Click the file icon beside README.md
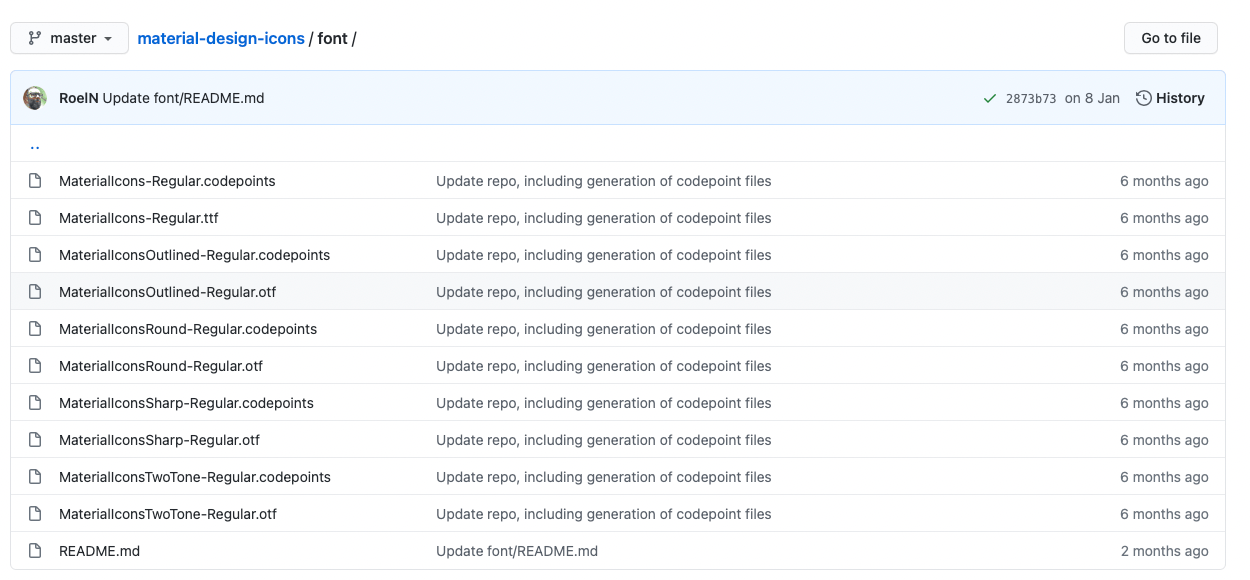 [x=35, y=551]
